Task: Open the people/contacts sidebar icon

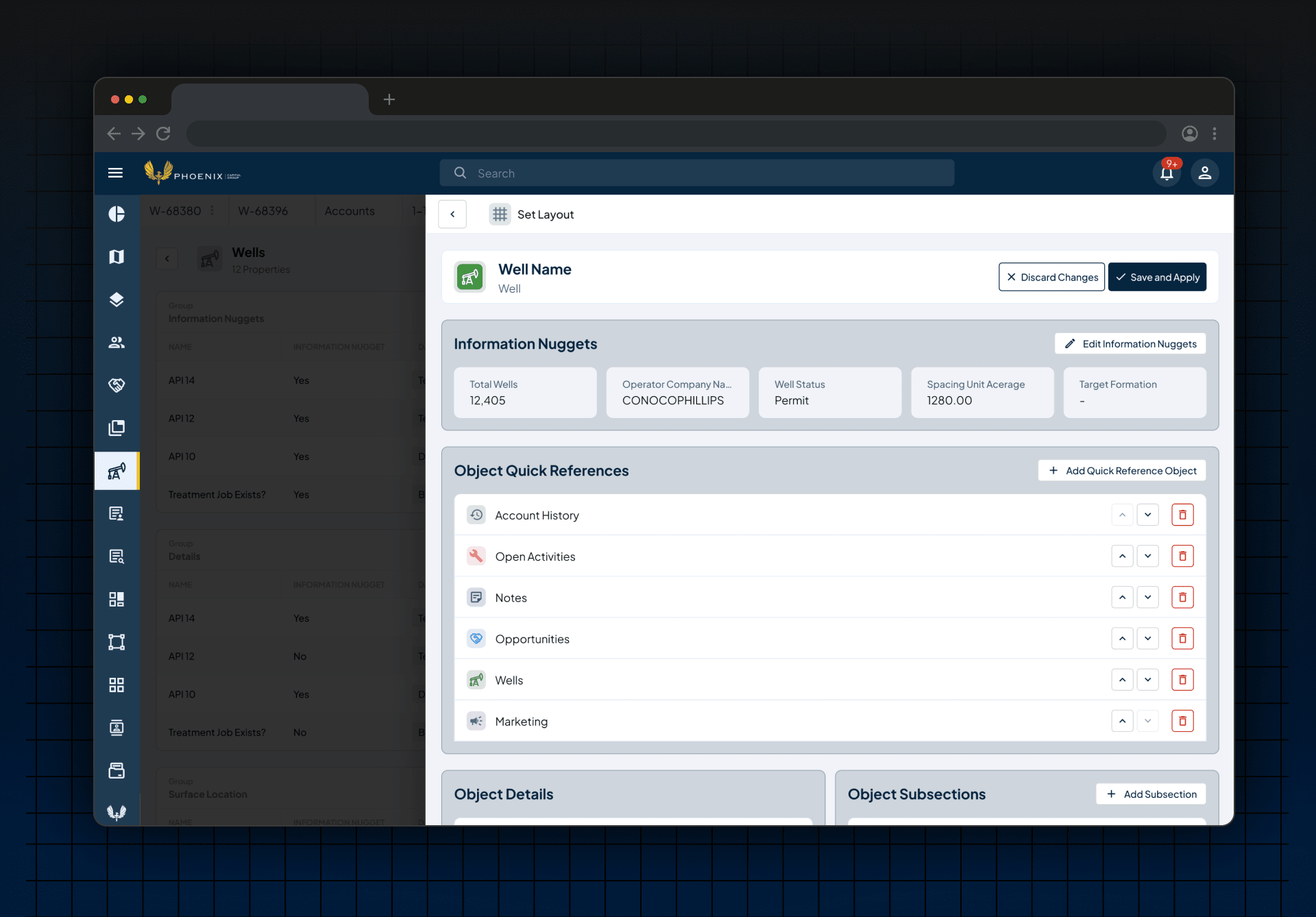Action: click(117, 342)
